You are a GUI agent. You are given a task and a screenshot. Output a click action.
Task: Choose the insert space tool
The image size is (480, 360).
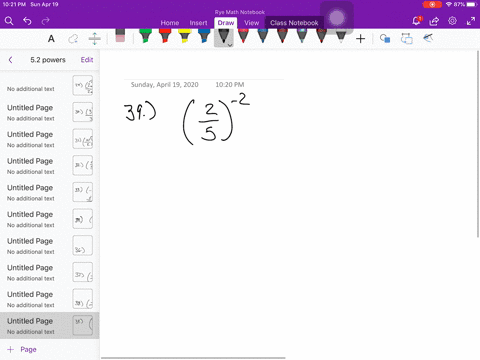(95, 39)
